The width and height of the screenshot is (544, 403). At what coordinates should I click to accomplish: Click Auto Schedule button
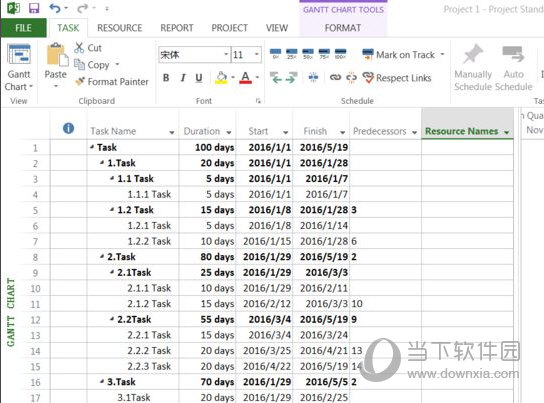click(513, 68)
